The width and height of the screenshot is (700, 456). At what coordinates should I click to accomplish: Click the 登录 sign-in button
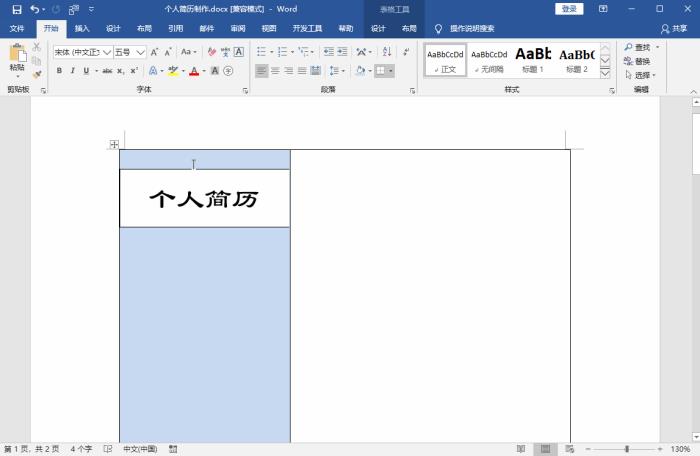tap(569, 9)
